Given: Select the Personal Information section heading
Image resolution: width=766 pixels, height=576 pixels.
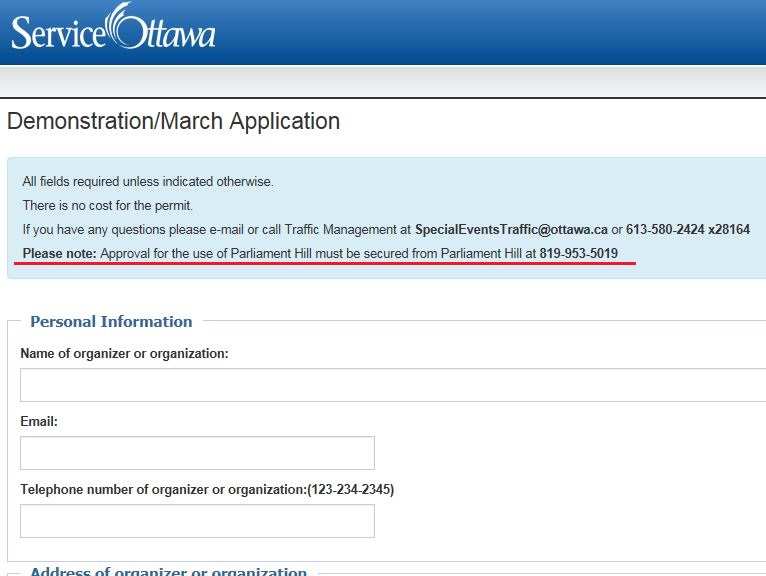Looking at the screenshot, I should pyautogui.click(x=111, y=321).
